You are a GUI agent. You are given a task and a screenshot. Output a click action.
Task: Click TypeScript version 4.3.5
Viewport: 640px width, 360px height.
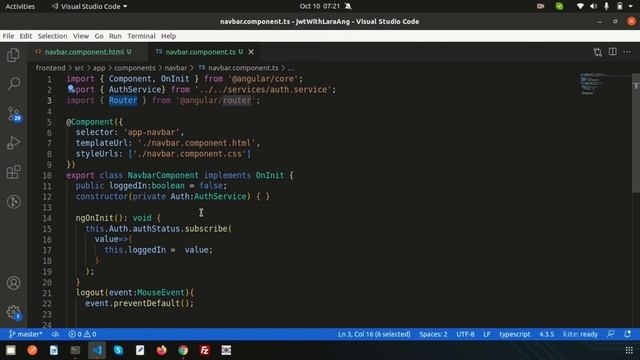click(547, 334)
